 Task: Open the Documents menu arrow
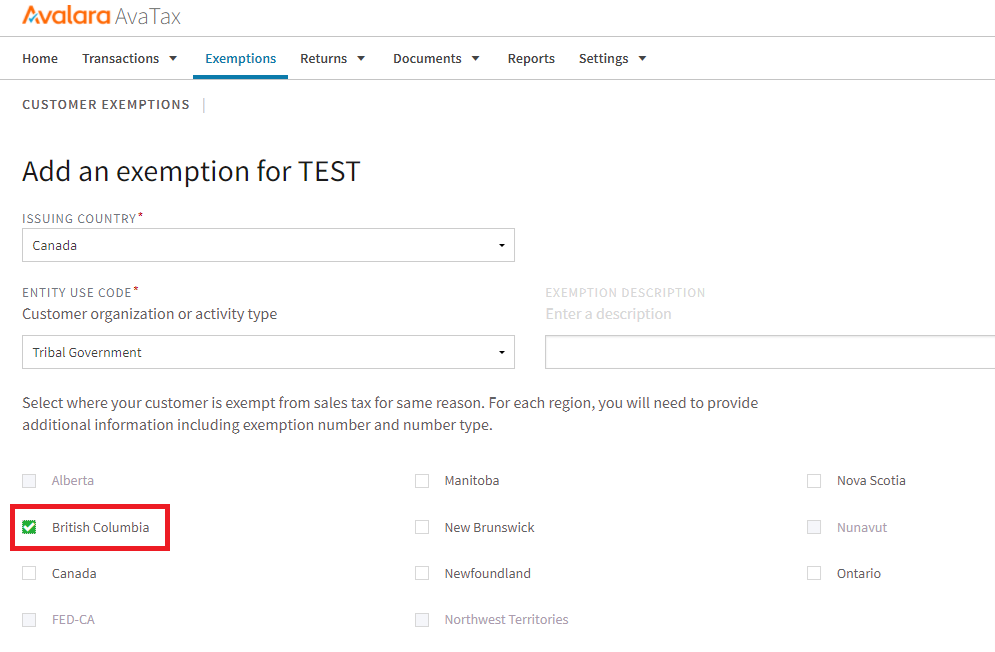pyautogui.click(x=476, y=59)
